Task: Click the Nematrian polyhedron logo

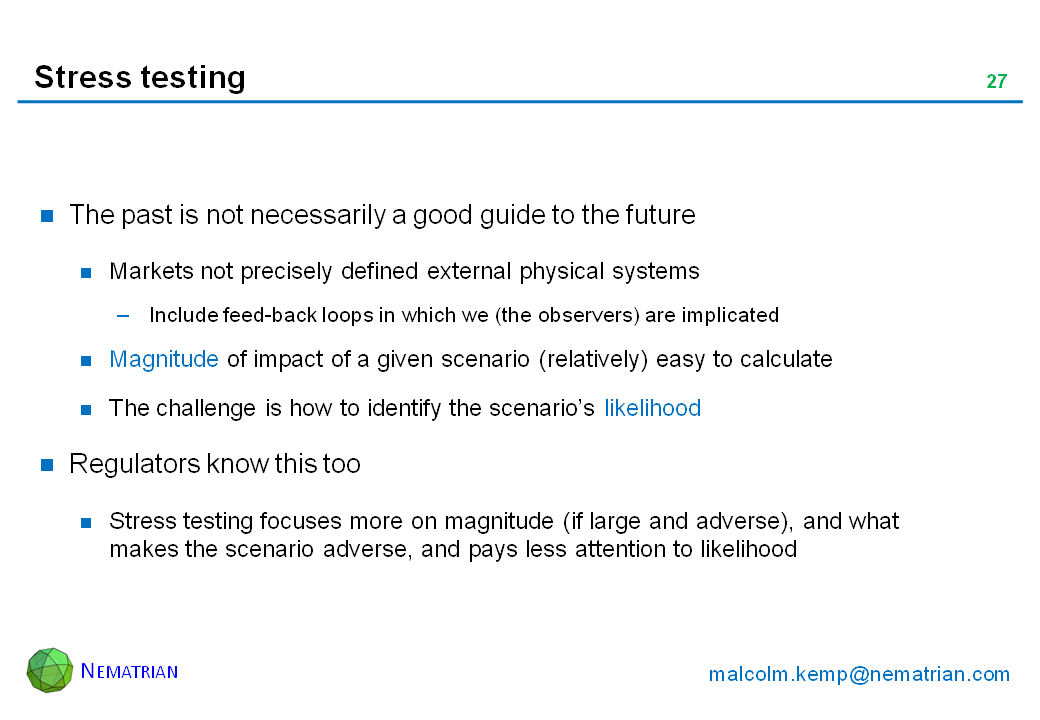Action: coord(50,670)
